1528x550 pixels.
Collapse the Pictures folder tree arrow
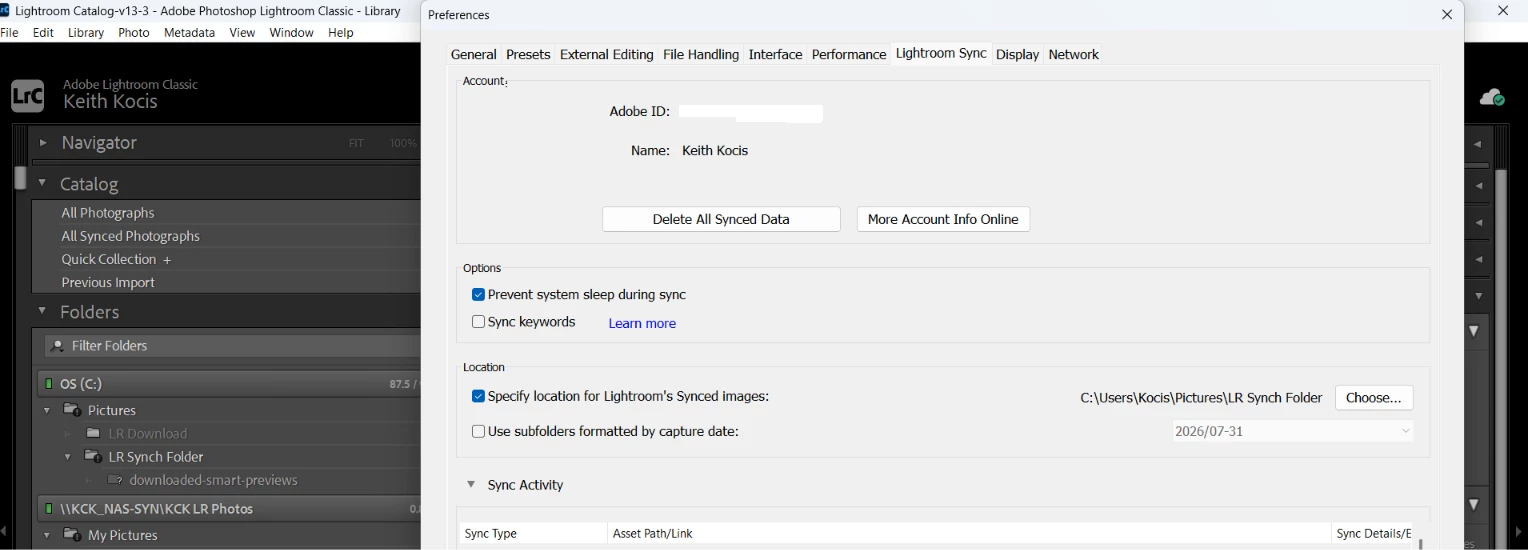pos(46,410)
